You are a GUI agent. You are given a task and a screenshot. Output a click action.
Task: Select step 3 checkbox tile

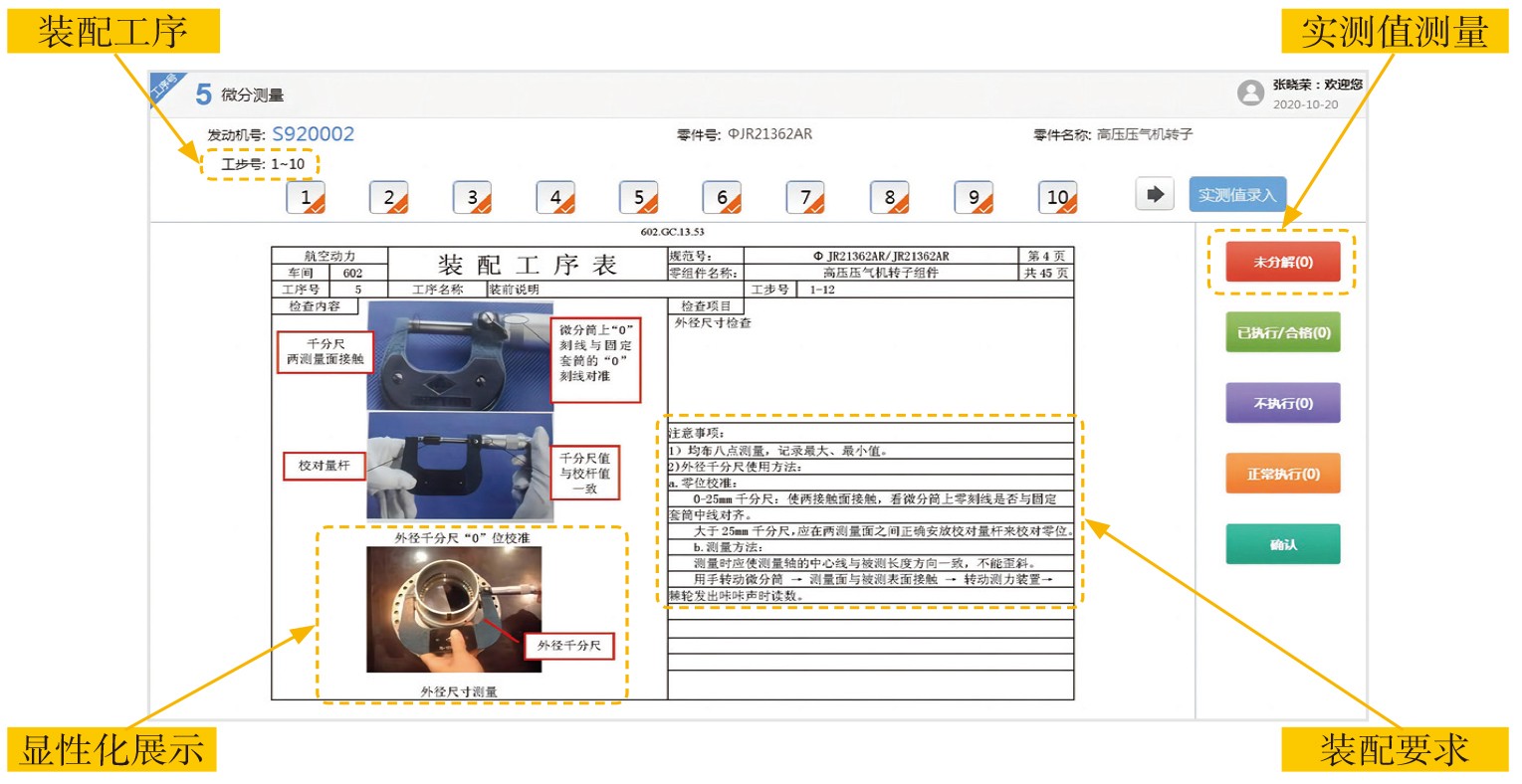tap(473, 198)
